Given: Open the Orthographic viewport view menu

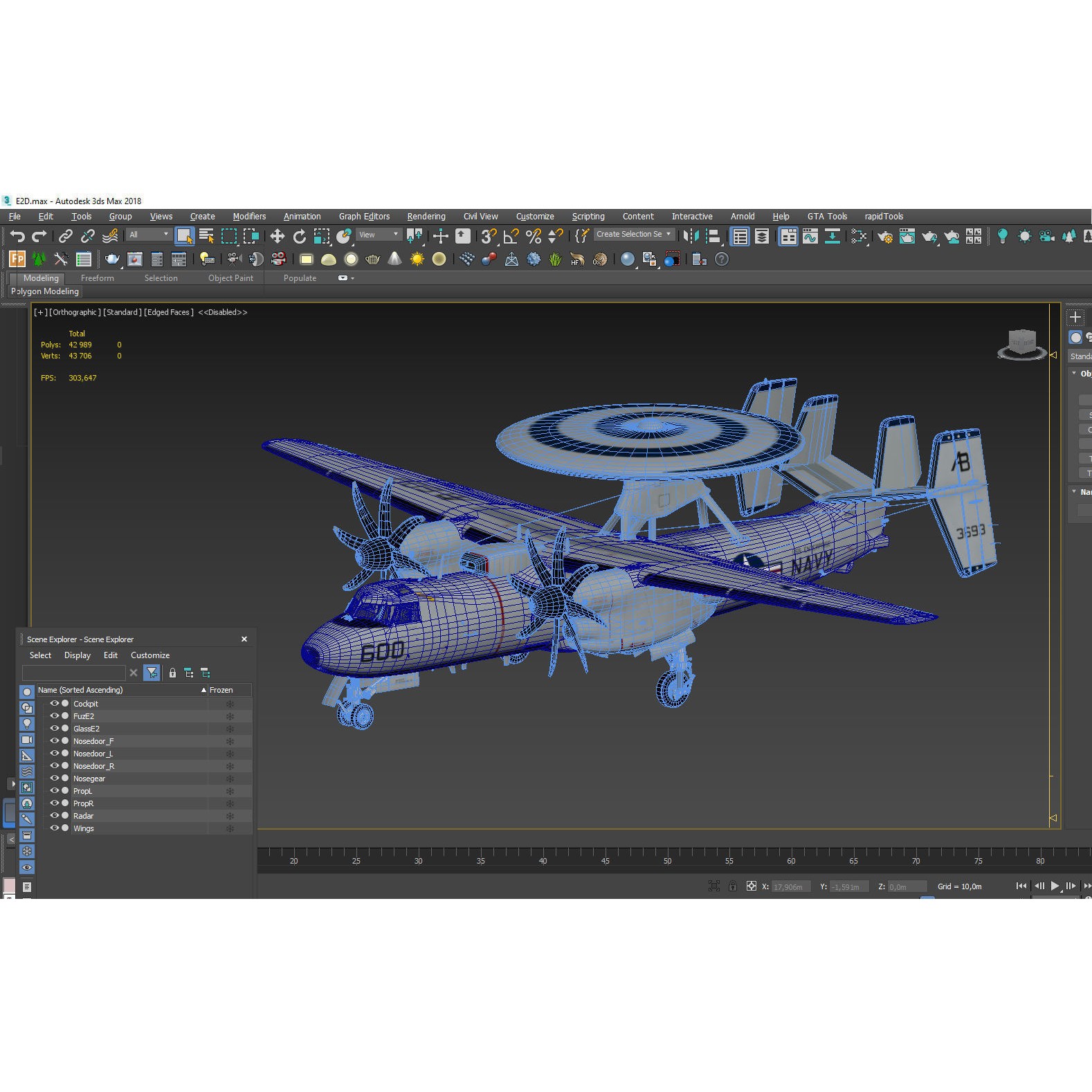Looking at the screenshot, I should [x=75, y=312].
